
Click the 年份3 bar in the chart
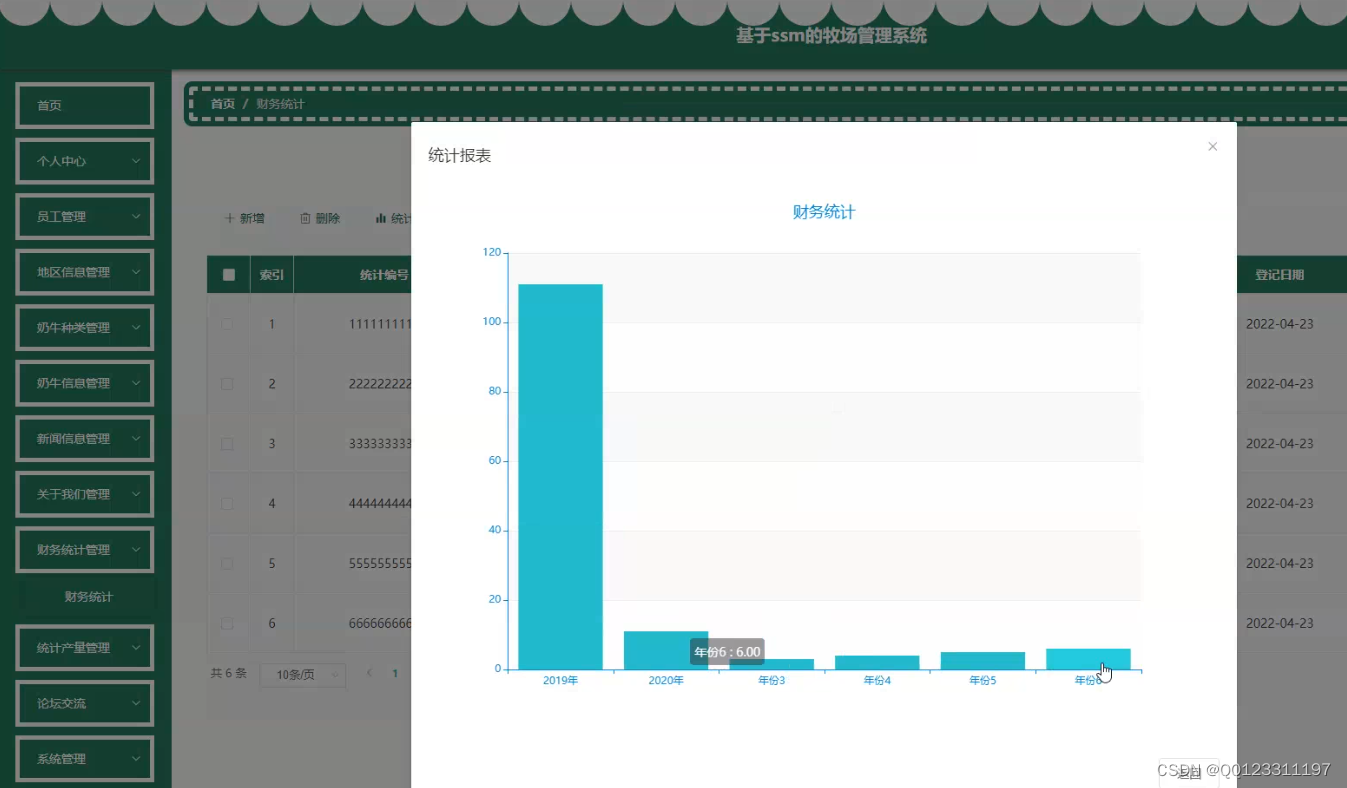[771, 664]
